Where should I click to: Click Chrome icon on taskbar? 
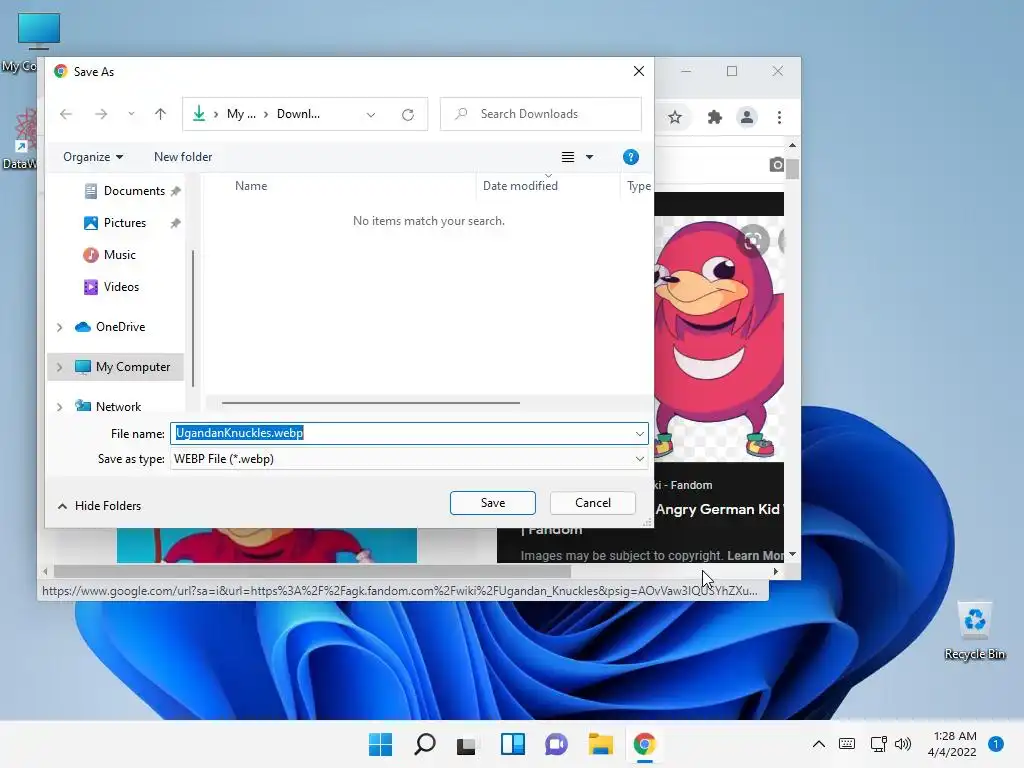pyautogui.click(x=644, y=744)
